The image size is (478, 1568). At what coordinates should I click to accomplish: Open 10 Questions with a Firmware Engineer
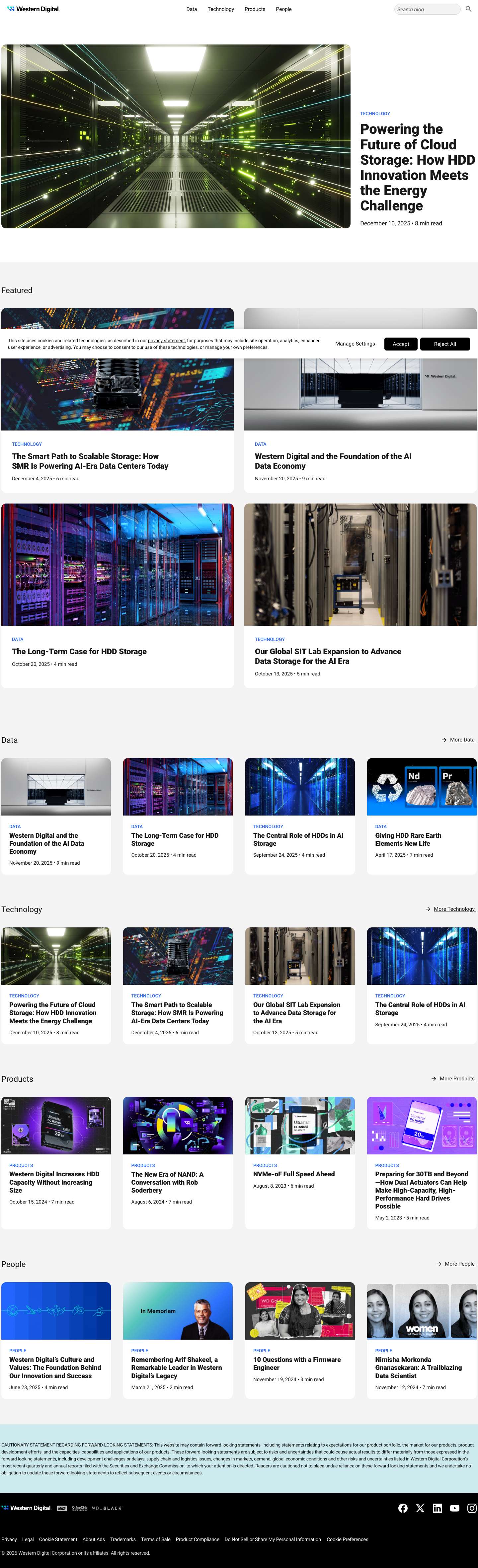[x=297, y=1363]
